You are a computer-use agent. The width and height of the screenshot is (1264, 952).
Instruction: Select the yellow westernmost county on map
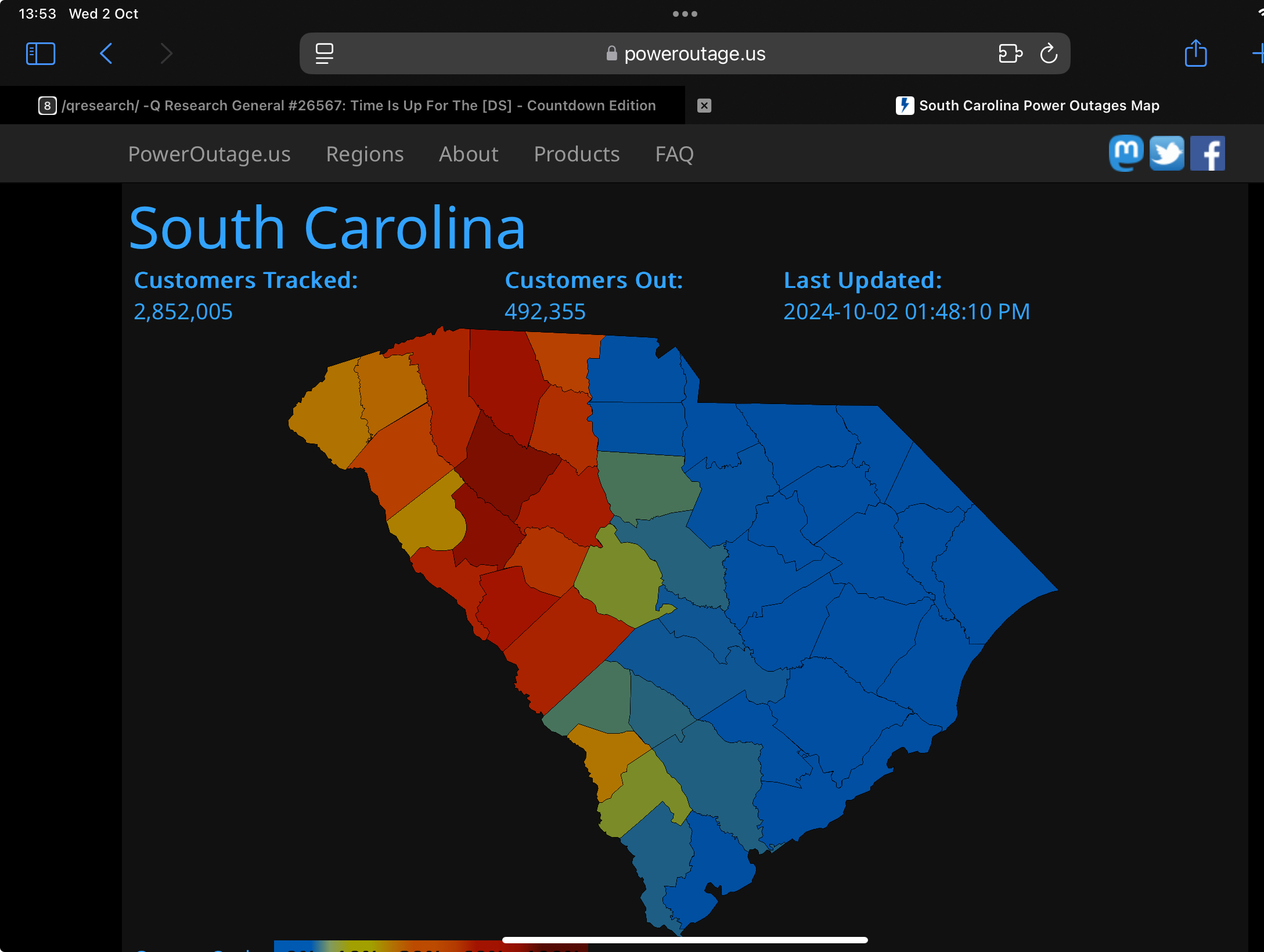(x=330, y=413)
